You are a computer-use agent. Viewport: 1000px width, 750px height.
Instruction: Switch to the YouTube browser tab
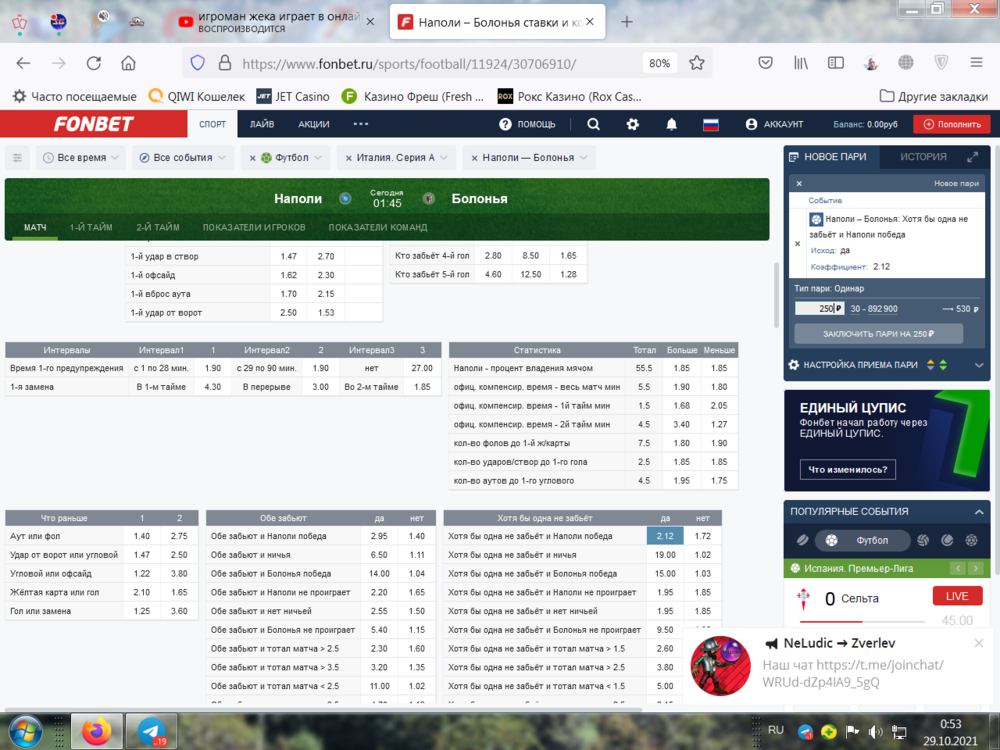tap(277, 22)
